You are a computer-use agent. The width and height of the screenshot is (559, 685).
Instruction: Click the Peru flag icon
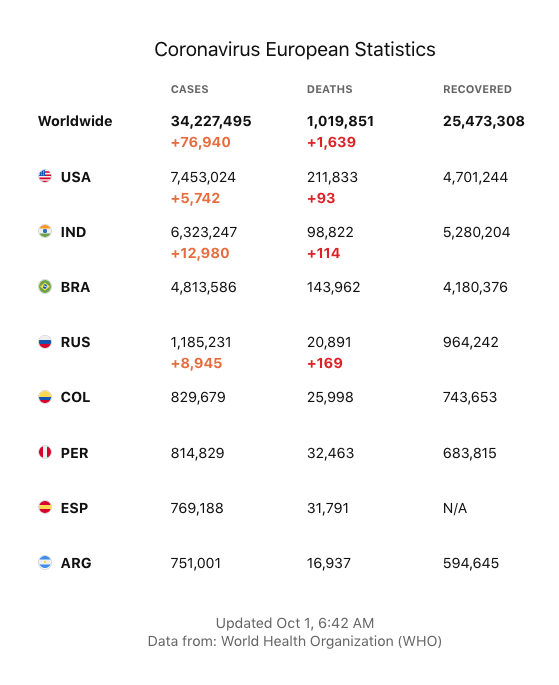click(x=45, y=452)
